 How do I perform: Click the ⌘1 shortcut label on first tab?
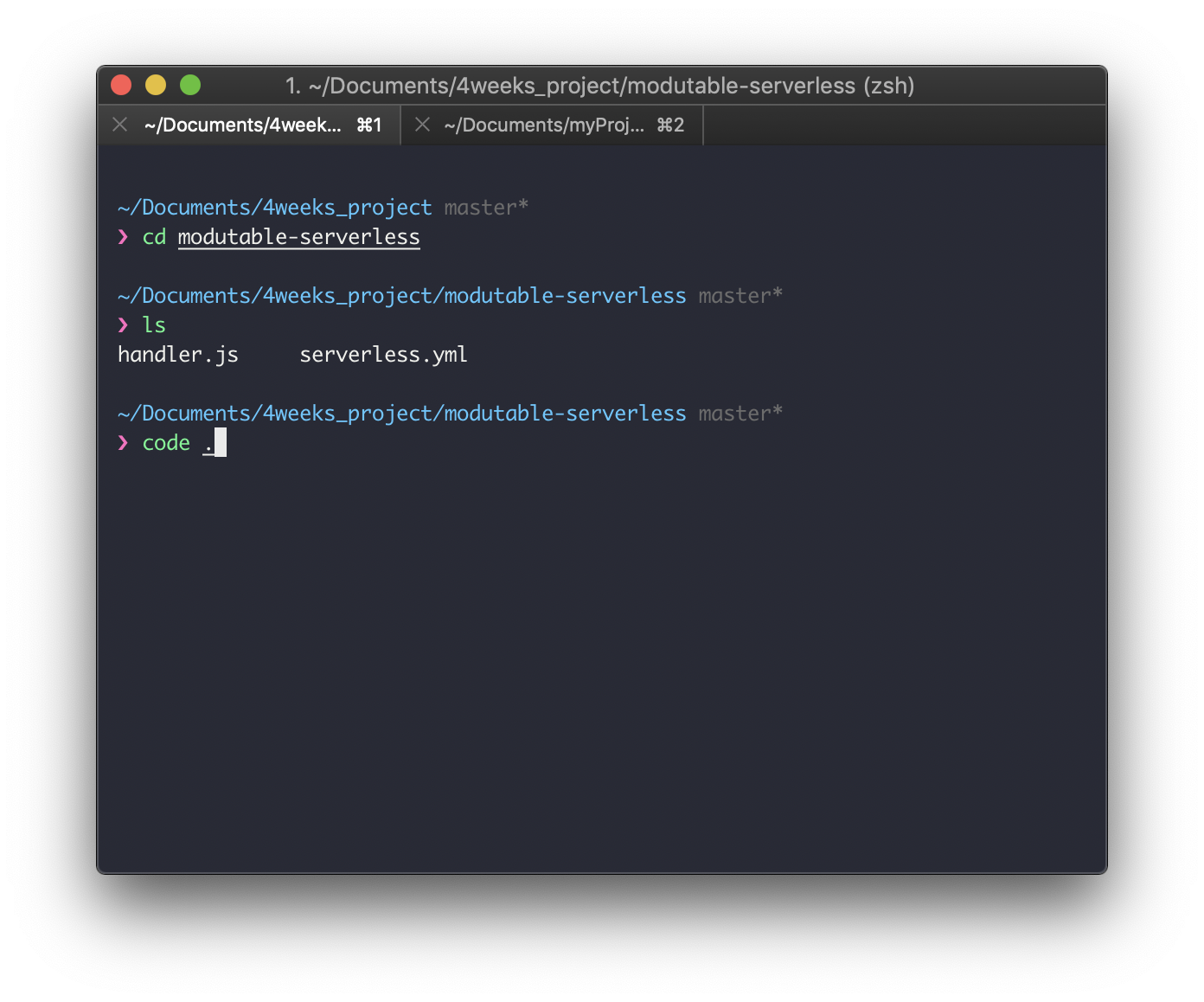369,125
